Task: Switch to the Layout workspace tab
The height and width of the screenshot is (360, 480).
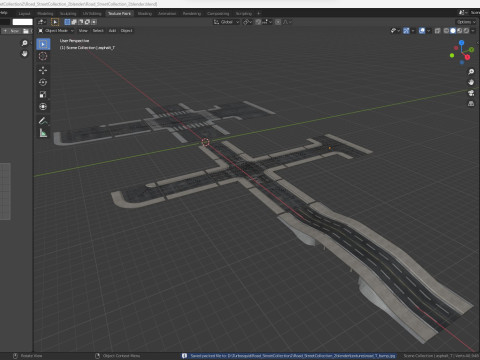Action: [24, 14]
